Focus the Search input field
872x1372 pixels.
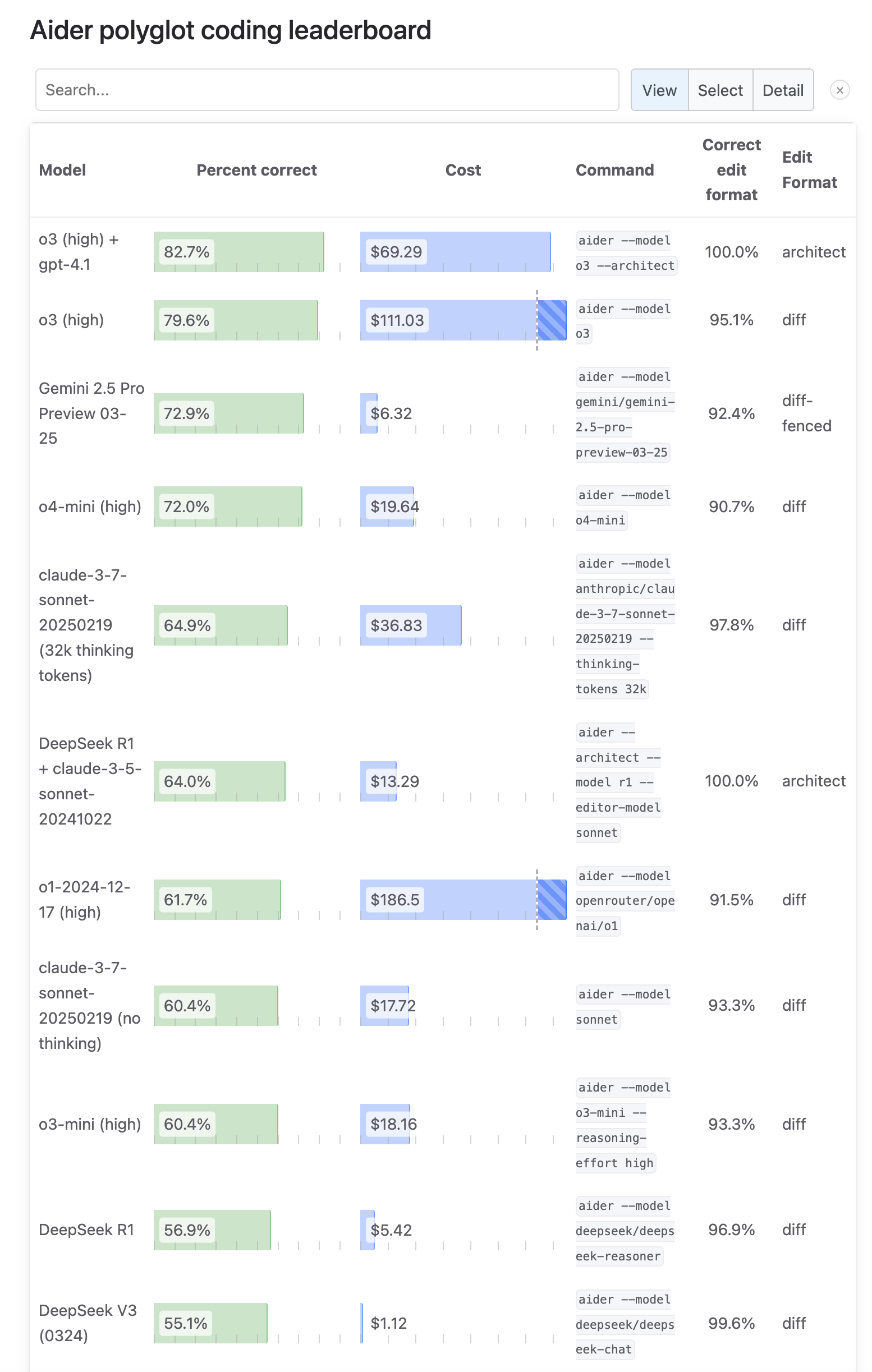click(x=327, y=90)
